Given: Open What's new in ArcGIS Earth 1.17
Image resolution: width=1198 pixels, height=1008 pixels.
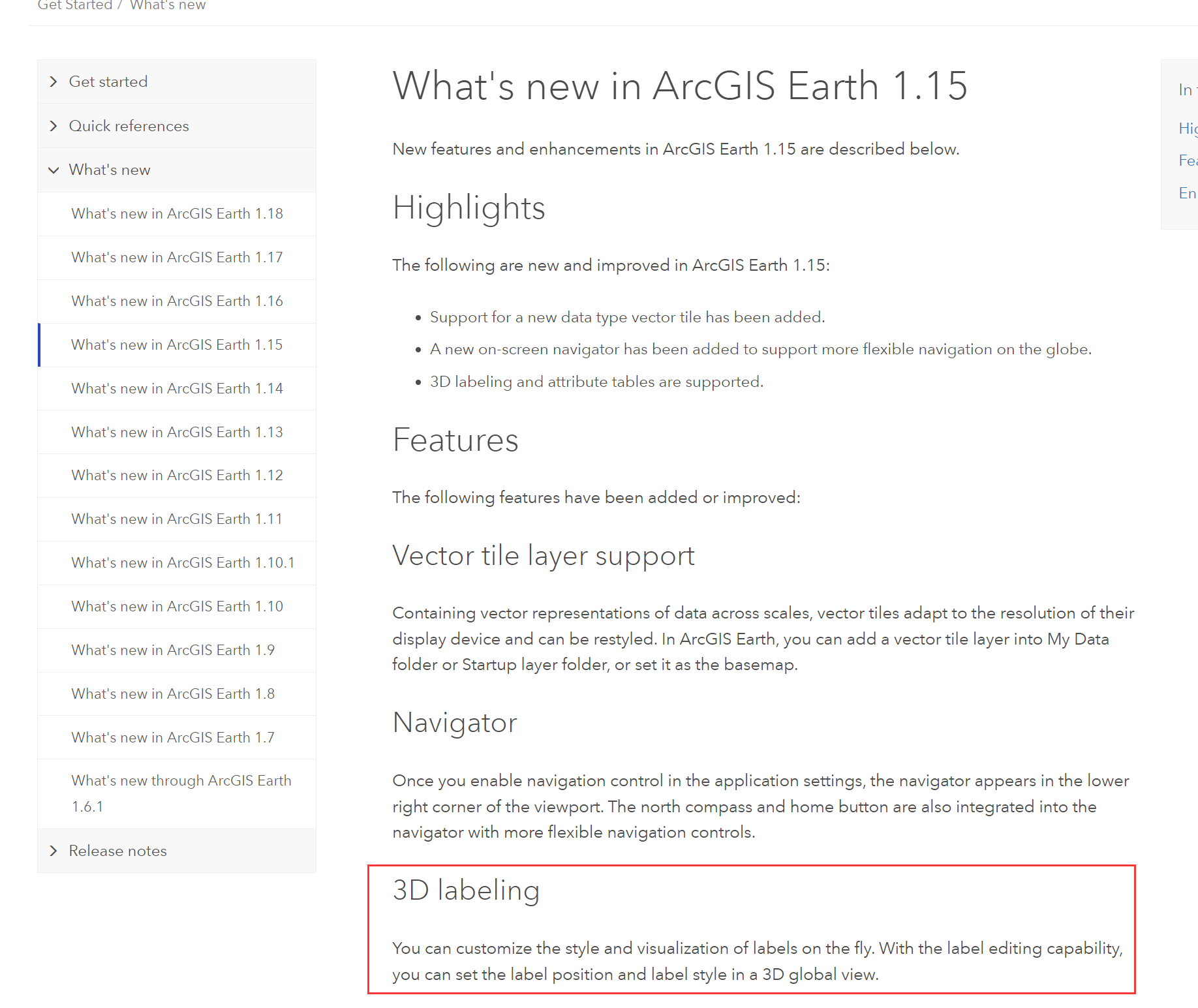Looking at the screenshot, I should pos(177,258).
